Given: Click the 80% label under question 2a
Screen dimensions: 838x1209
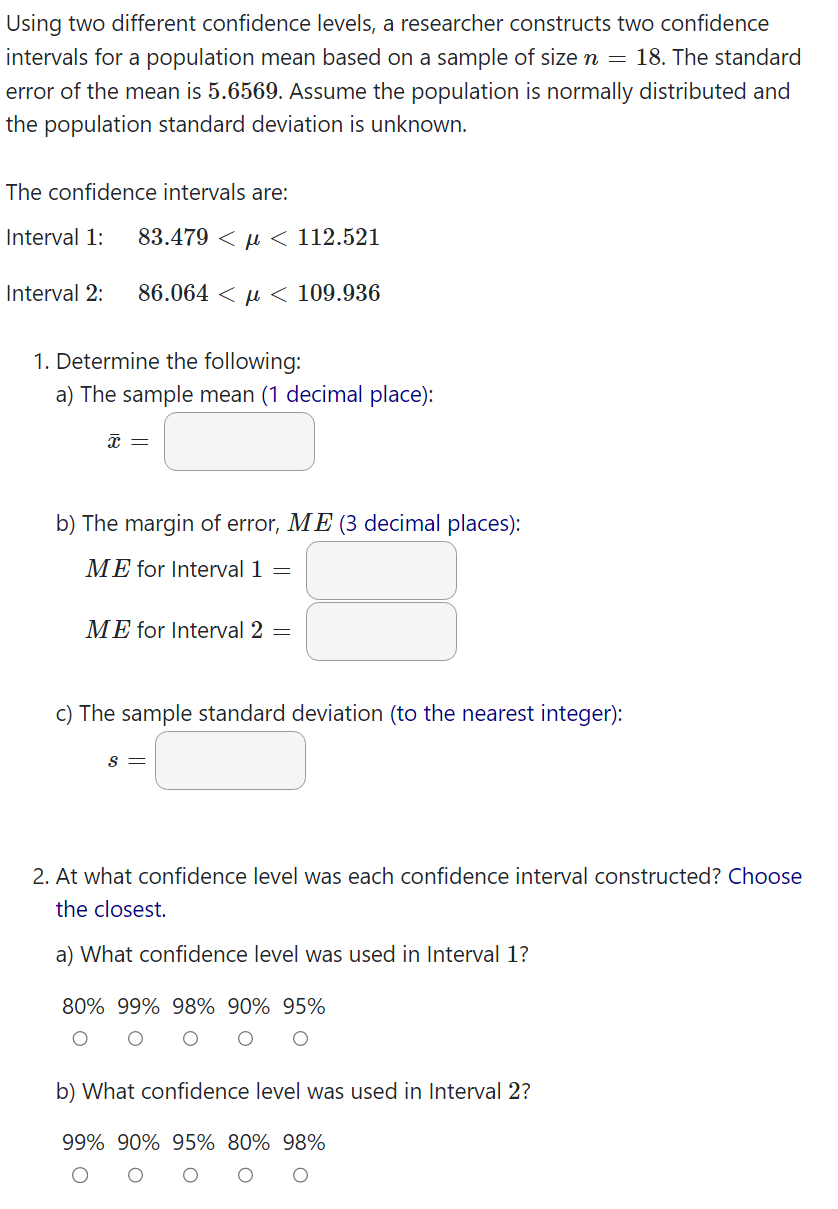Looking at the screenshot, I should [x=81, y=1007].
